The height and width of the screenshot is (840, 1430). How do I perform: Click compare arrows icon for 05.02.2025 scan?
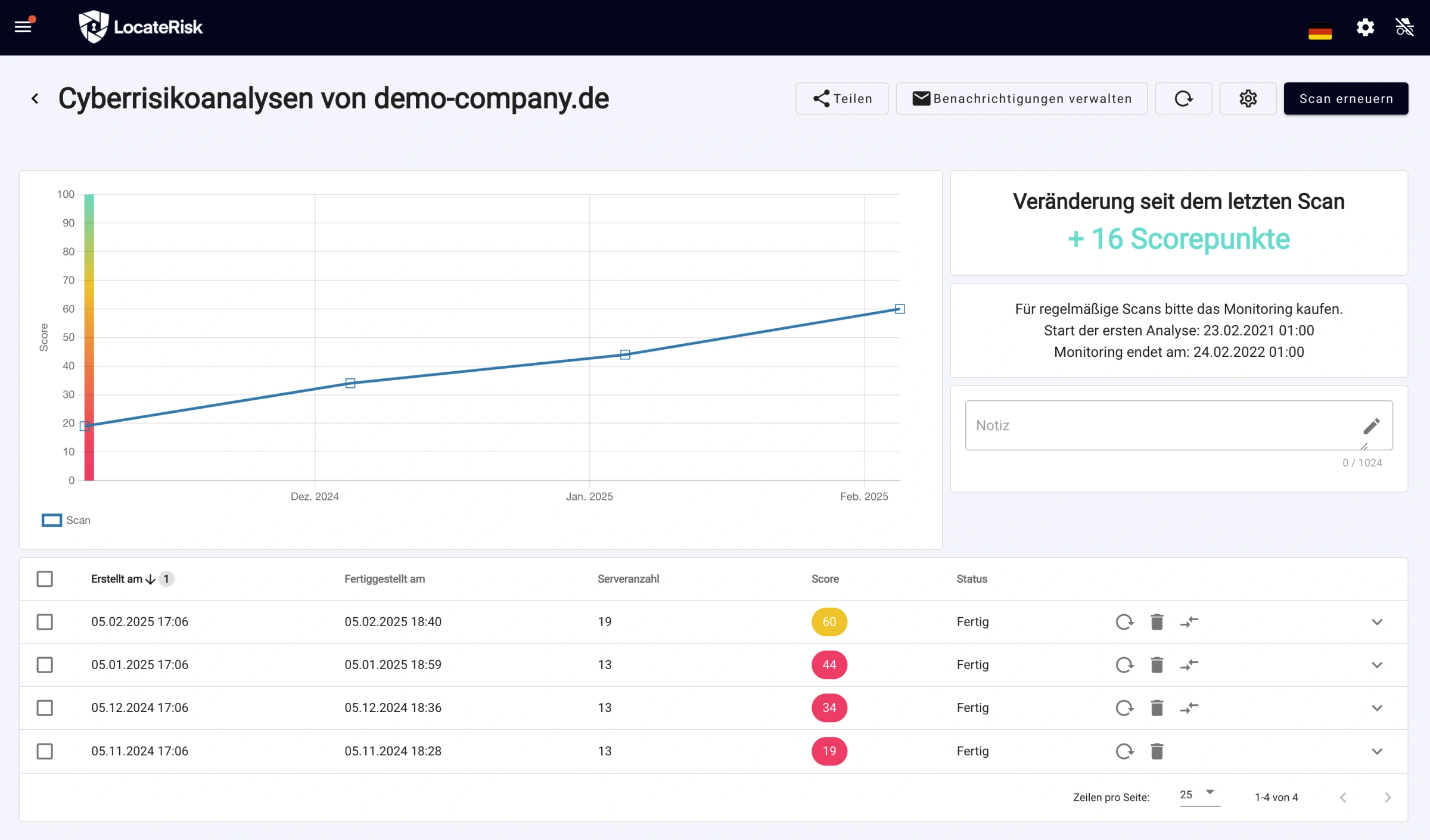click(1189, 622)
